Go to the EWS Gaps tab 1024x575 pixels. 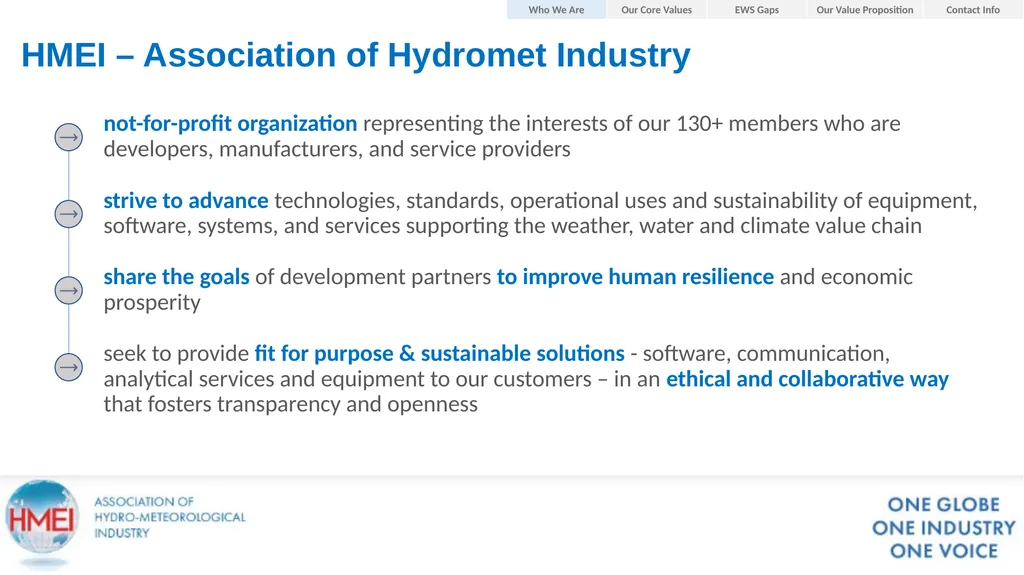(757, 10)
